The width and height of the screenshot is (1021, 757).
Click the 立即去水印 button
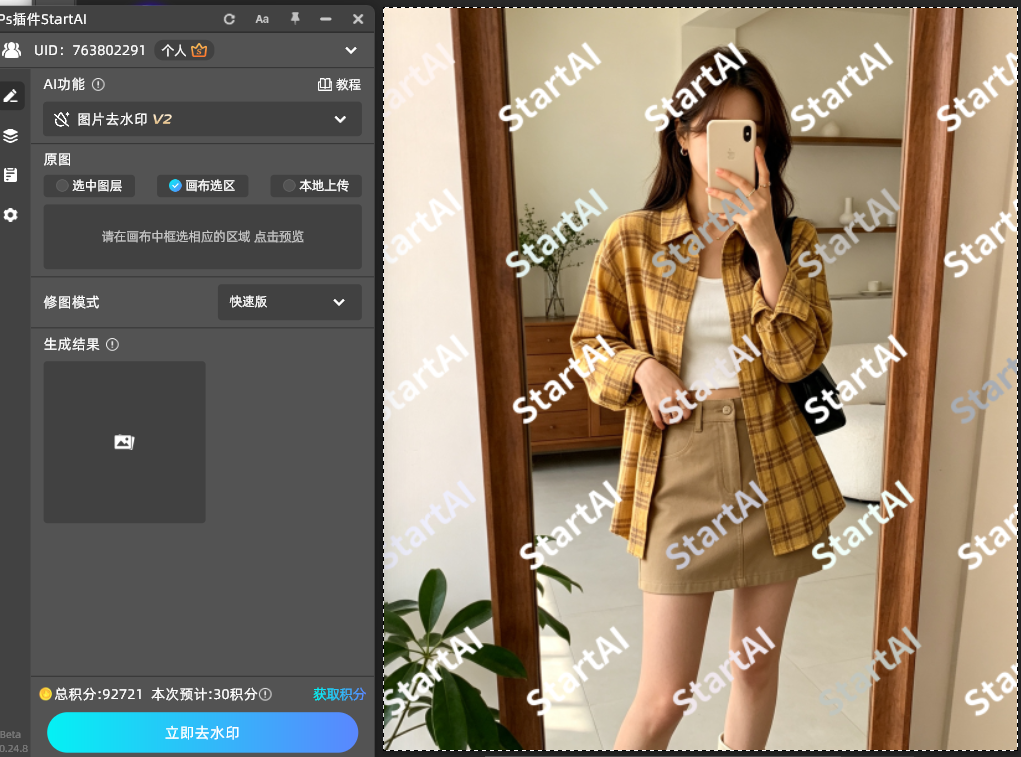point(203,732)
